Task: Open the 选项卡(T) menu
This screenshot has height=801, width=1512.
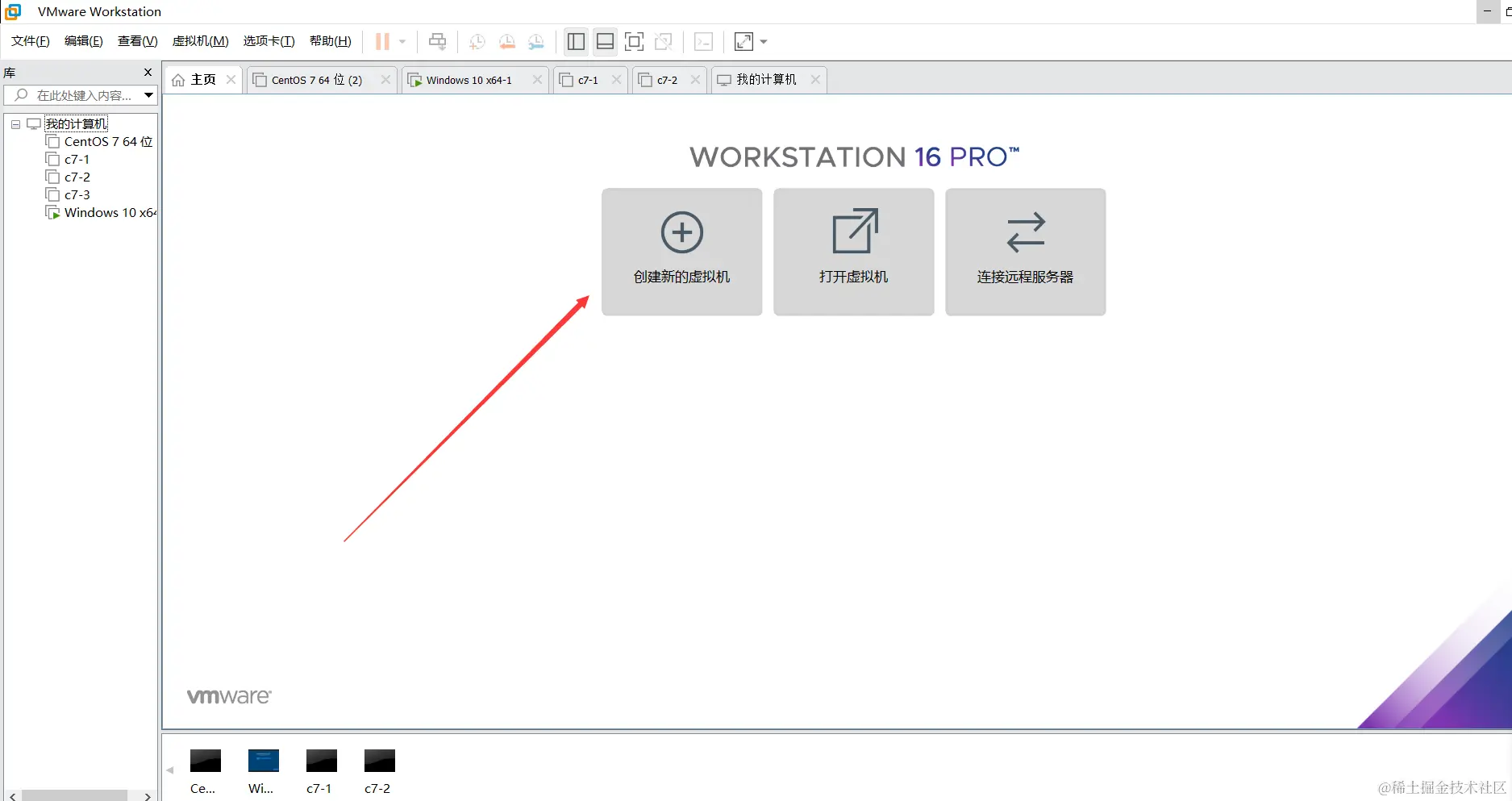Action: [269, 41]
